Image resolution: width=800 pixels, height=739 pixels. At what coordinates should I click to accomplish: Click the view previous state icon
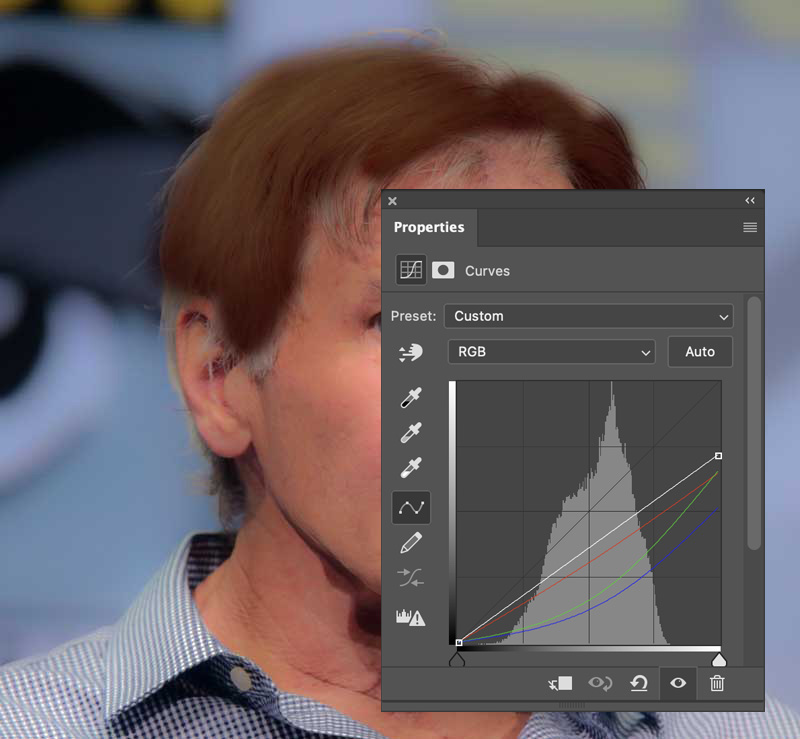[600, 683]
